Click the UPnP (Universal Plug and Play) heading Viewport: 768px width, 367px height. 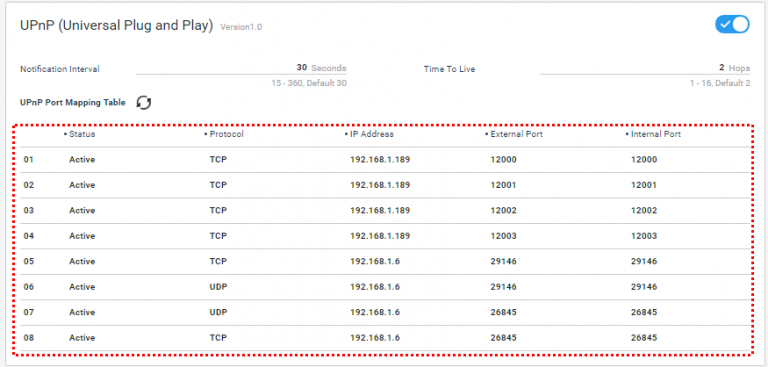pos(117,26)
